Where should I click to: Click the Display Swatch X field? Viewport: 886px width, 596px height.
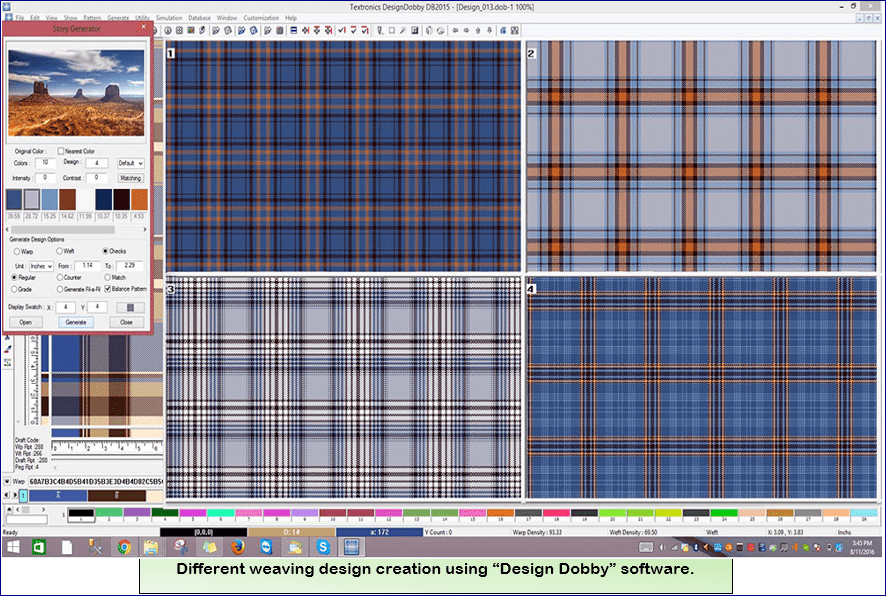(x=66, y=307)
